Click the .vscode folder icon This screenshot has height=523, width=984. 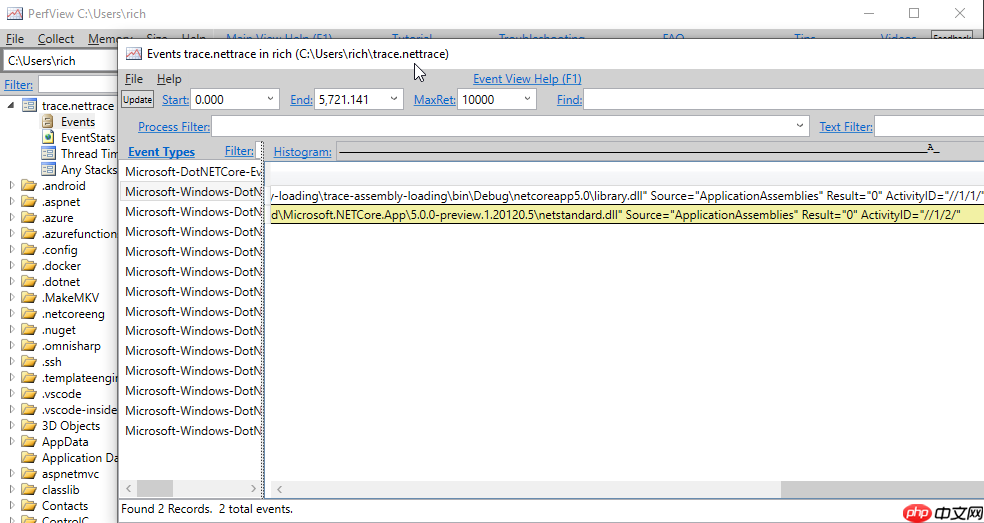(29, 394)
